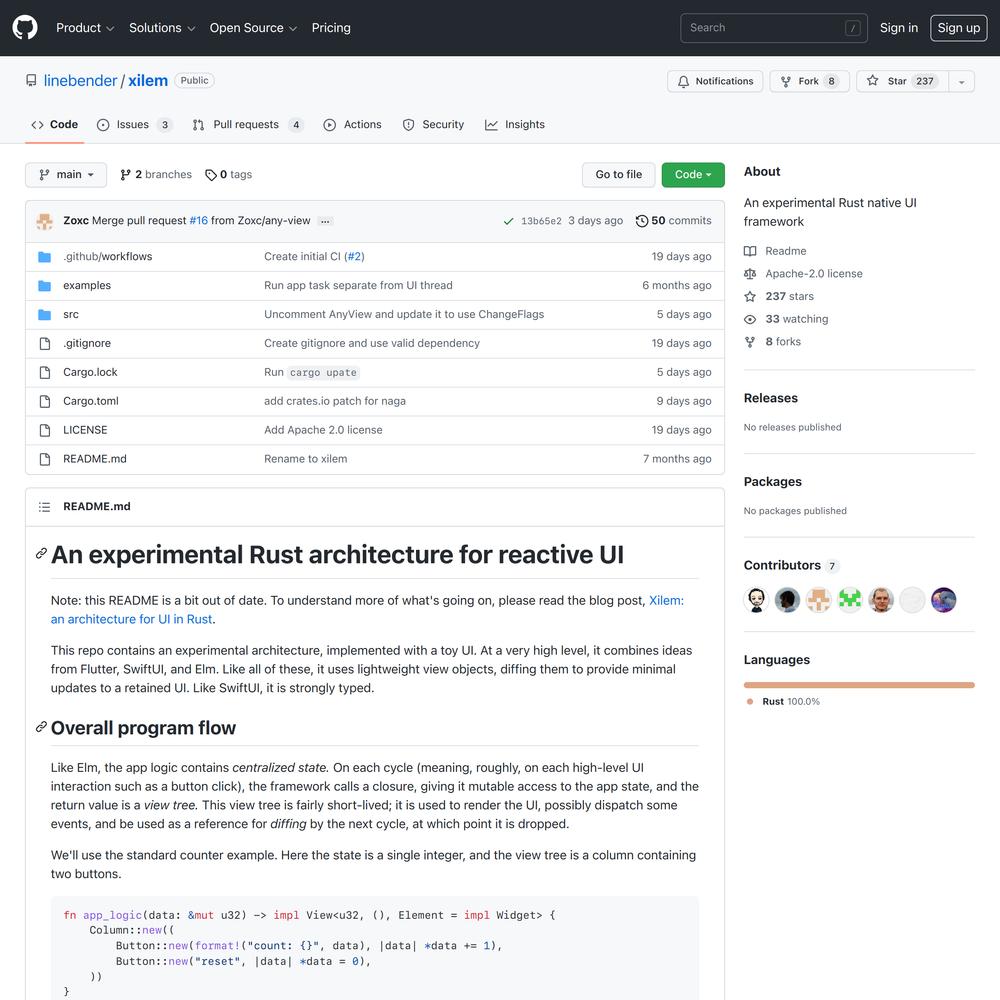Fork the xilem repository

pyautogui.click(x=809, y=82)
